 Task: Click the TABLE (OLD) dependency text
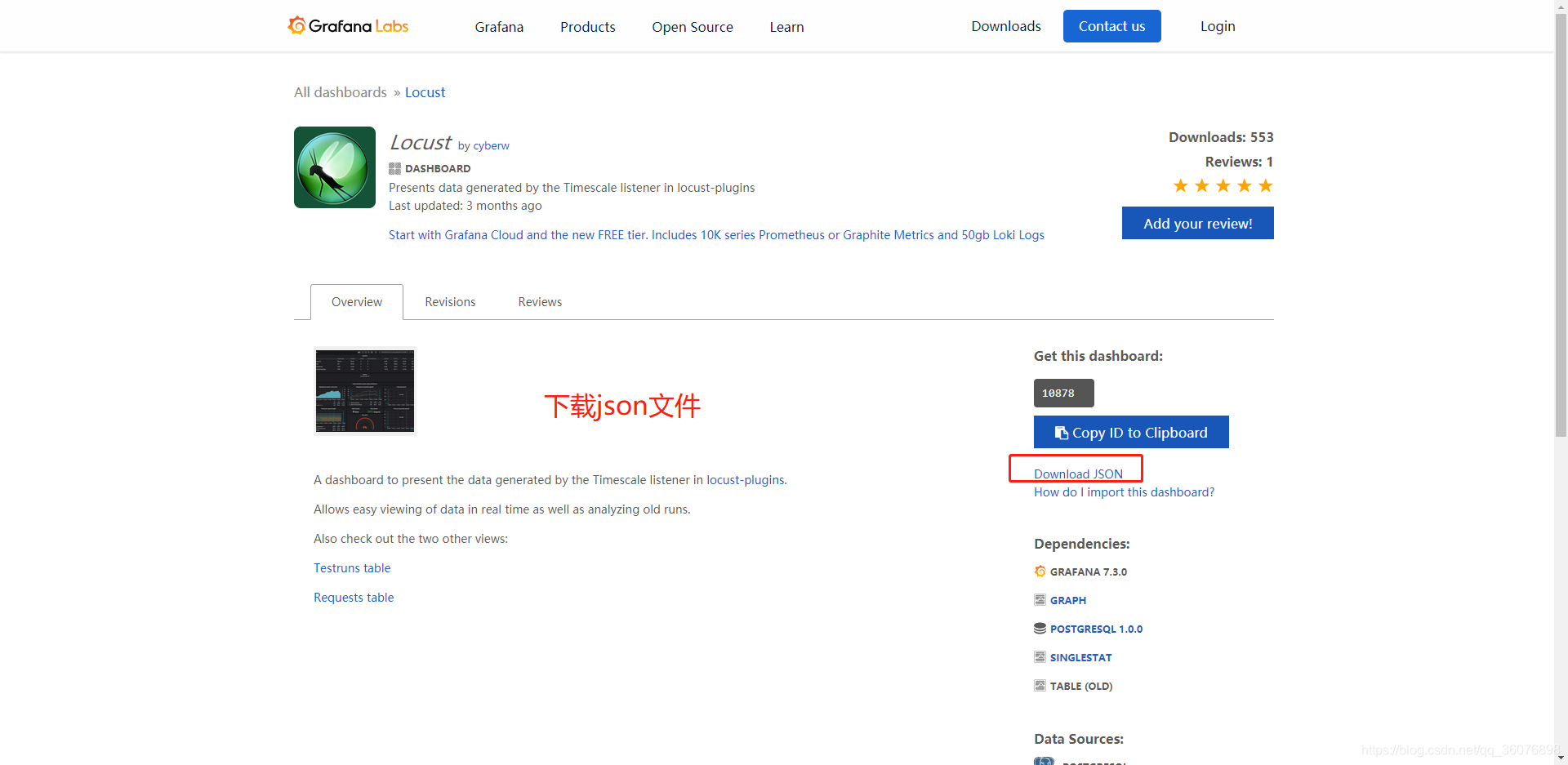1081,686
